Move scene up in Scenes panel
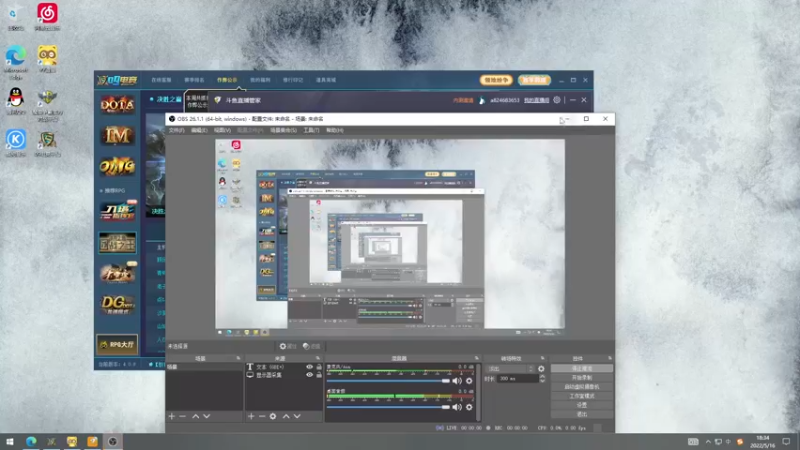The height and width of the screenshot is (450, 800). [x=195, y=416]
